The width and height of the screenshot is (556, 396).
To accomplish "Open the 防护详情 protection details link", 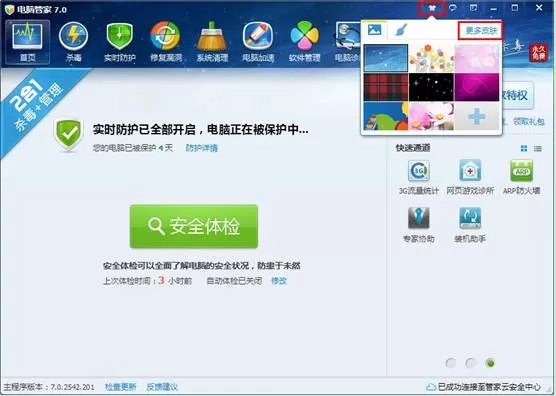I will pyautogui.click(x=202, y=148).
